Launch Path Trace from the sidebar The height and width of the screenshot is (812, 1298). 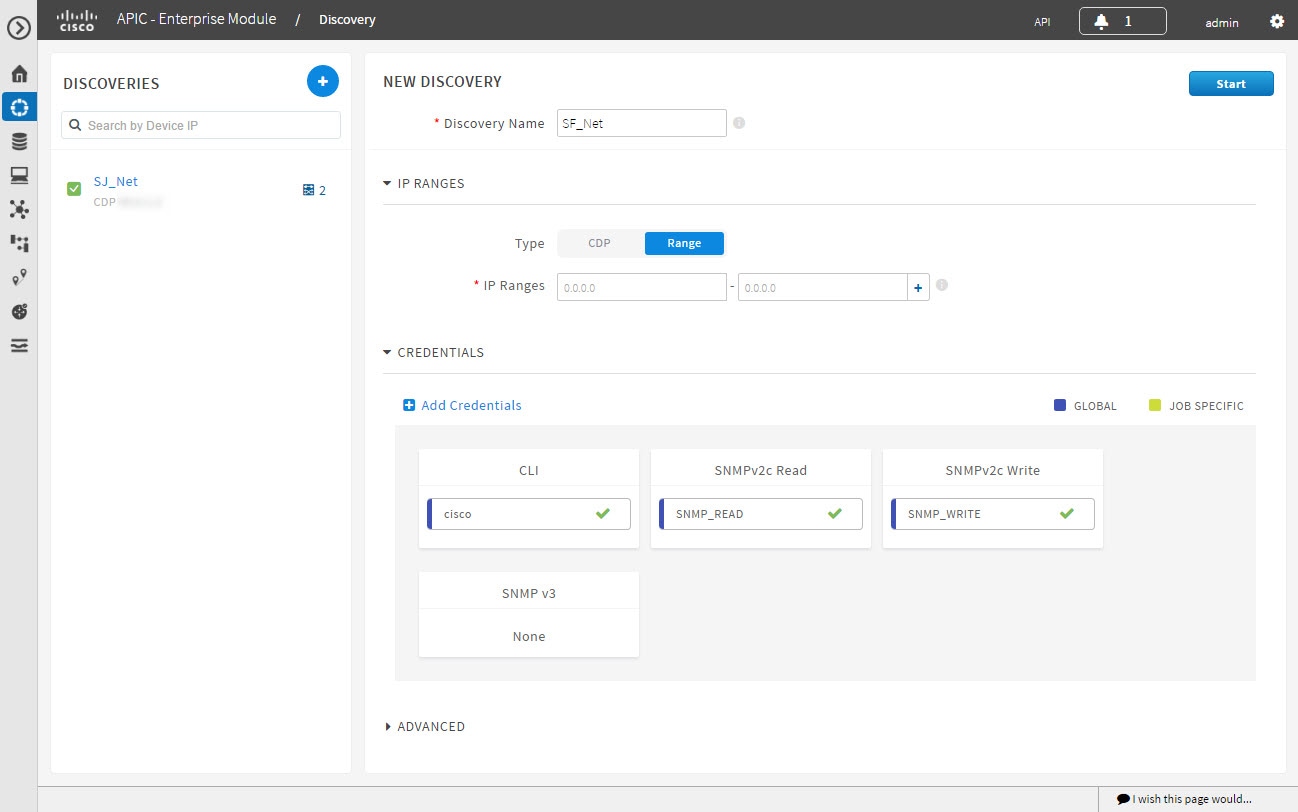click(19, 277)
